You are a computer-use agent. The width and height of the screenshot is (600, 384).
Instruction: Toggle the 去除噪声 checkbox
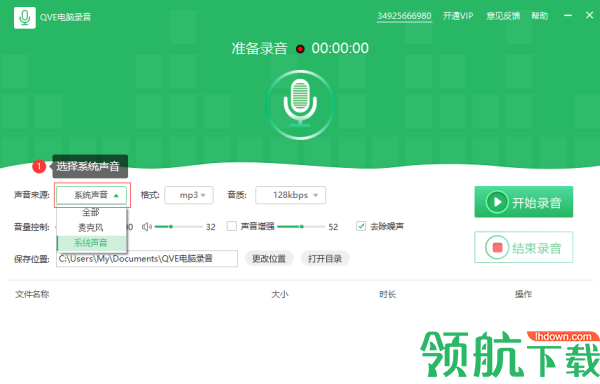pos(360,226)
